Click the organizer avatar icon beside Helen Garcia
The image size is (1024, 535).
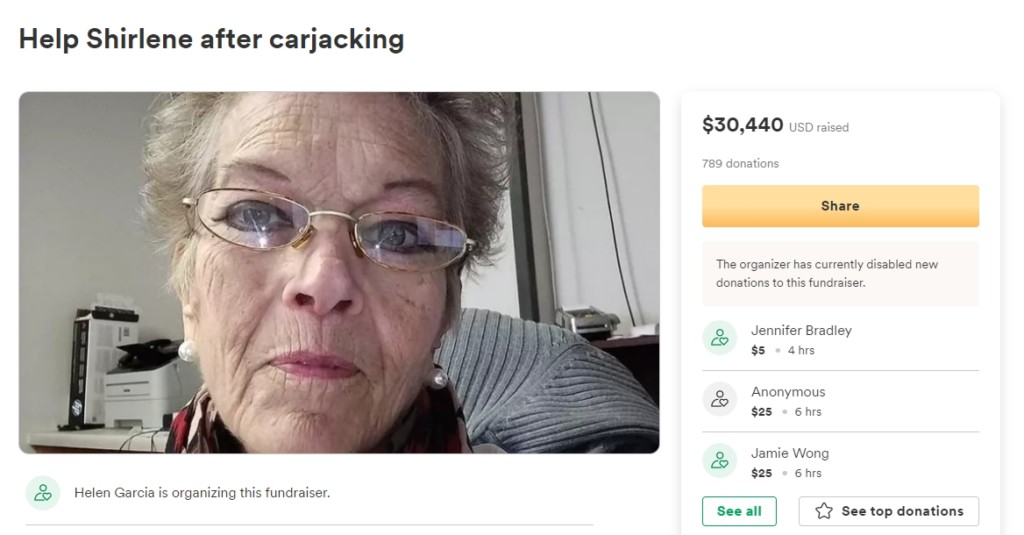pyautogui.click(x=43, y=493)
